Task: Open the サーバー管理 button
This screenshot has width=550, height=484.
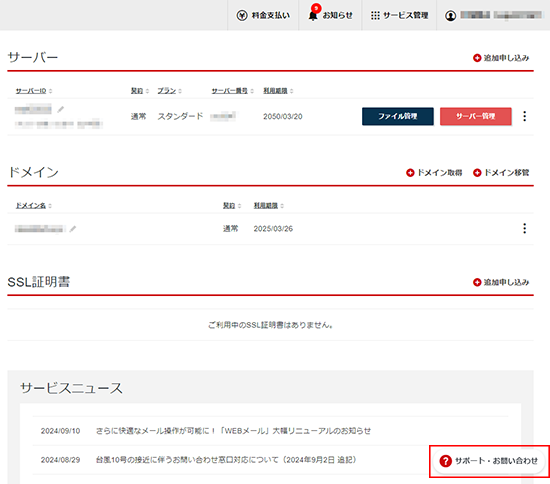Action: (476, 116)
